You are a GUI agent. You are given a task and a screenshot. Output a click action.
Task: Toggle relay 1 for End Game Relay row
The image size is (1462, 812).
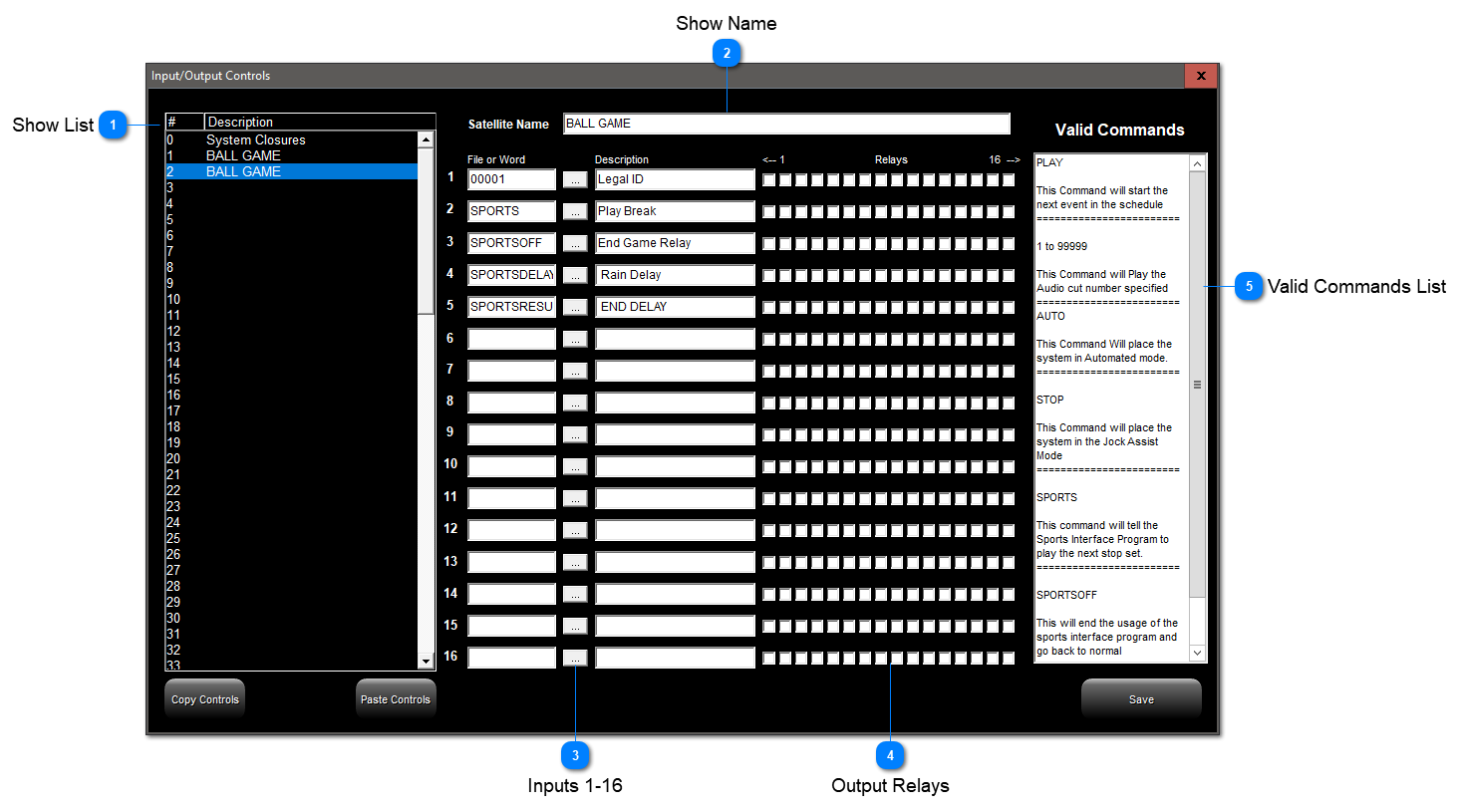coord(769,244)
